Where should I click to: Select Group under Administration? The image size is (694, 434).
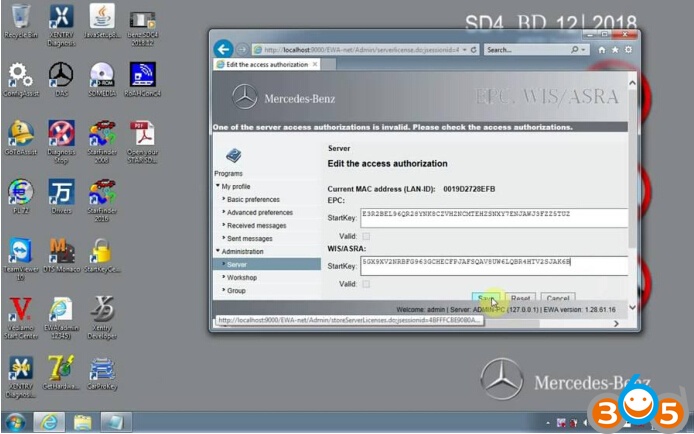pyautogui.click(x=236, y=291)
